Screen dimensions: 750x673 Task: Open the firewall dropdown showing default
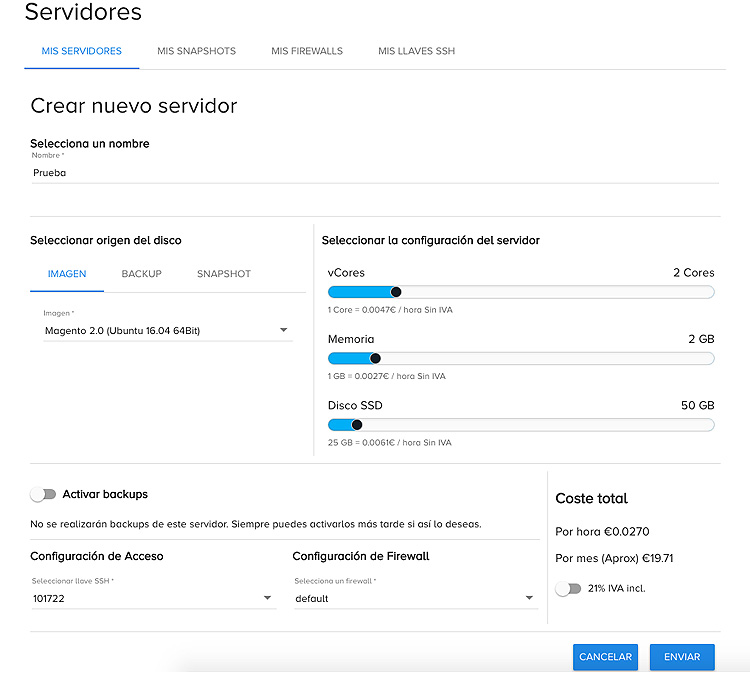pyautogui.click(x=416, y=598)
